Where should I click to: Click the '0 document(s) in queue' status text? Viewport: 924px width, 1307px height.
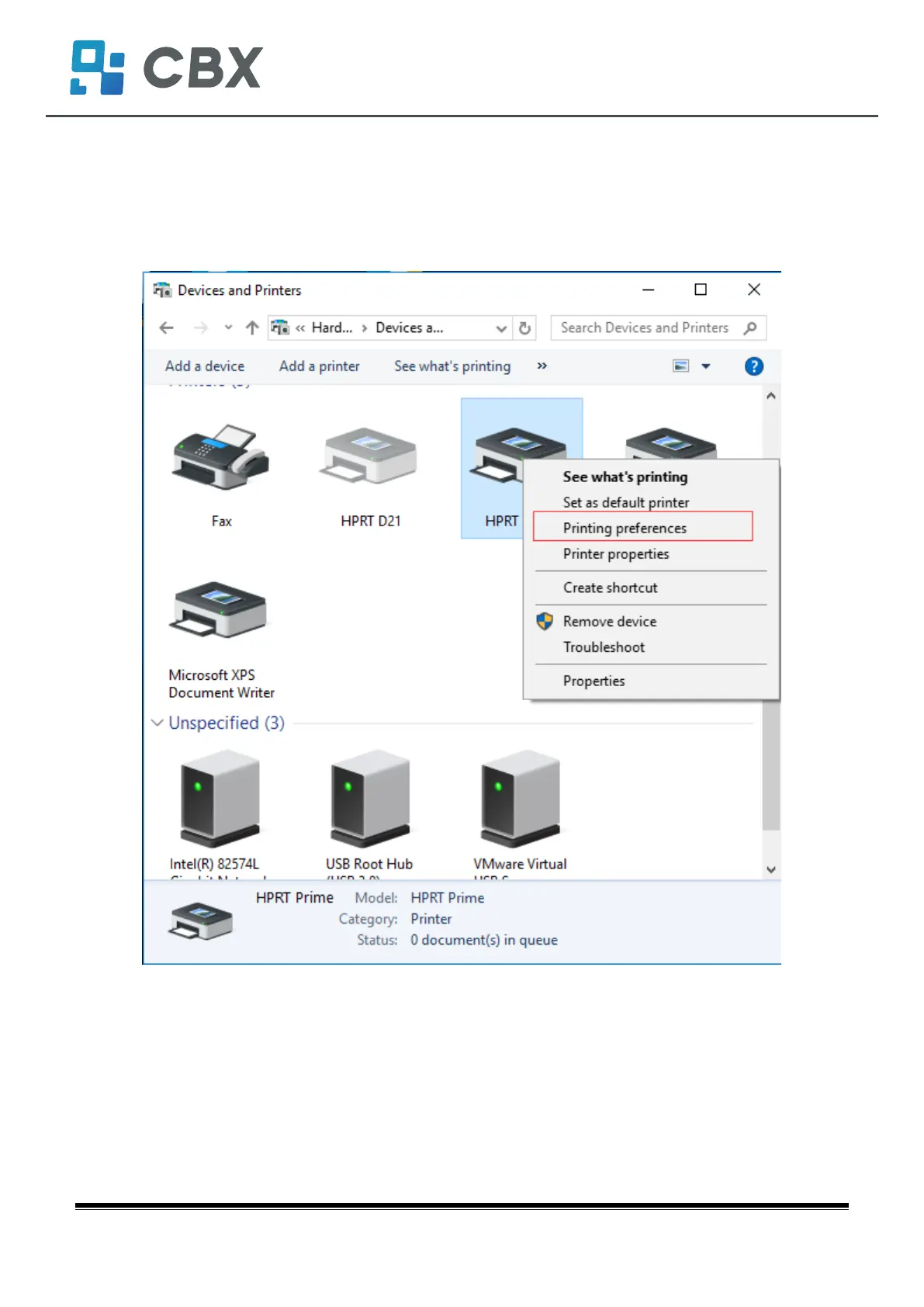484,940
